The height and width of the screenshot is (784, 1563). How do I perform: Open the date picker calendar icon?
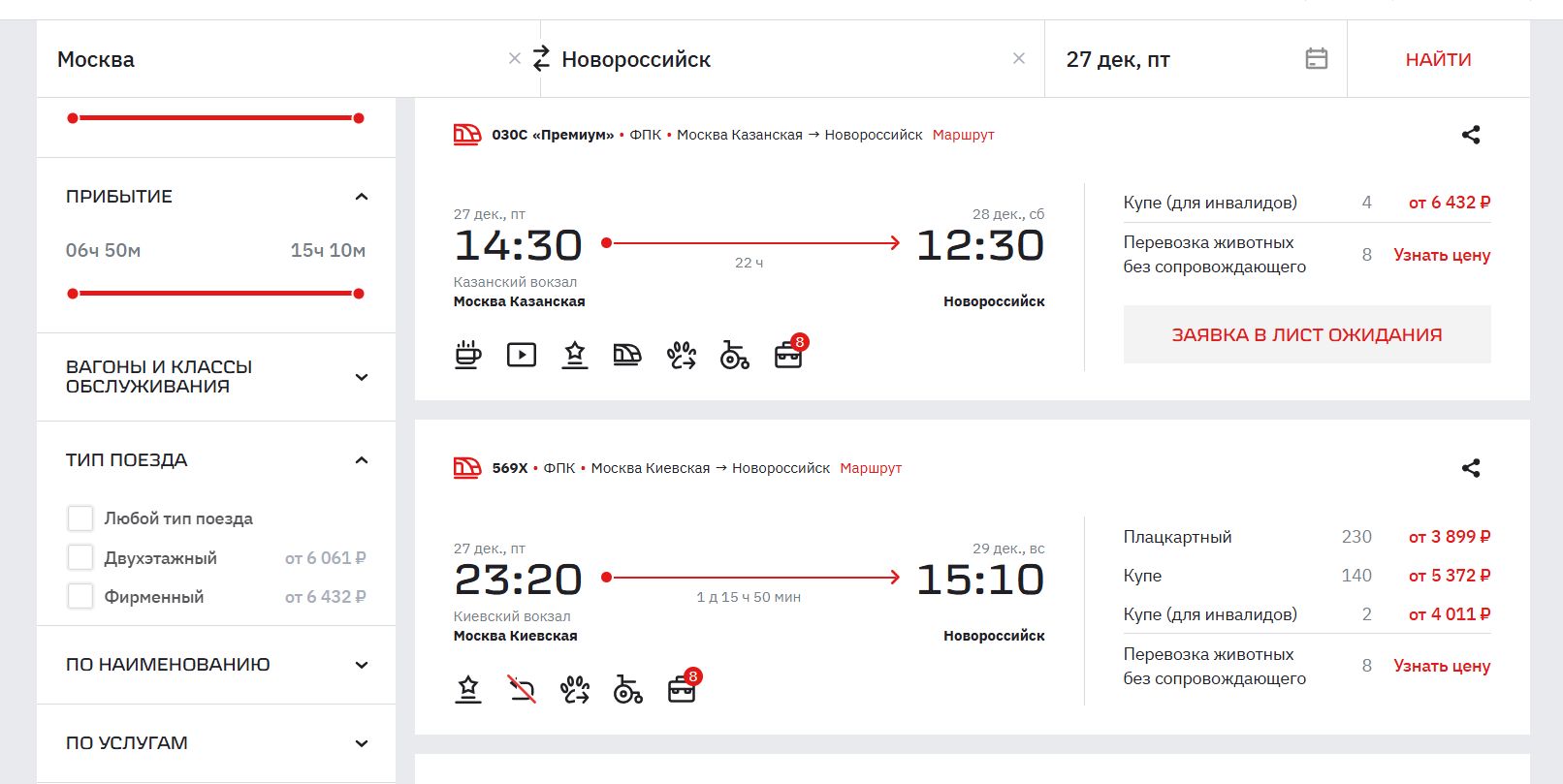click(x=1316, y=59)
